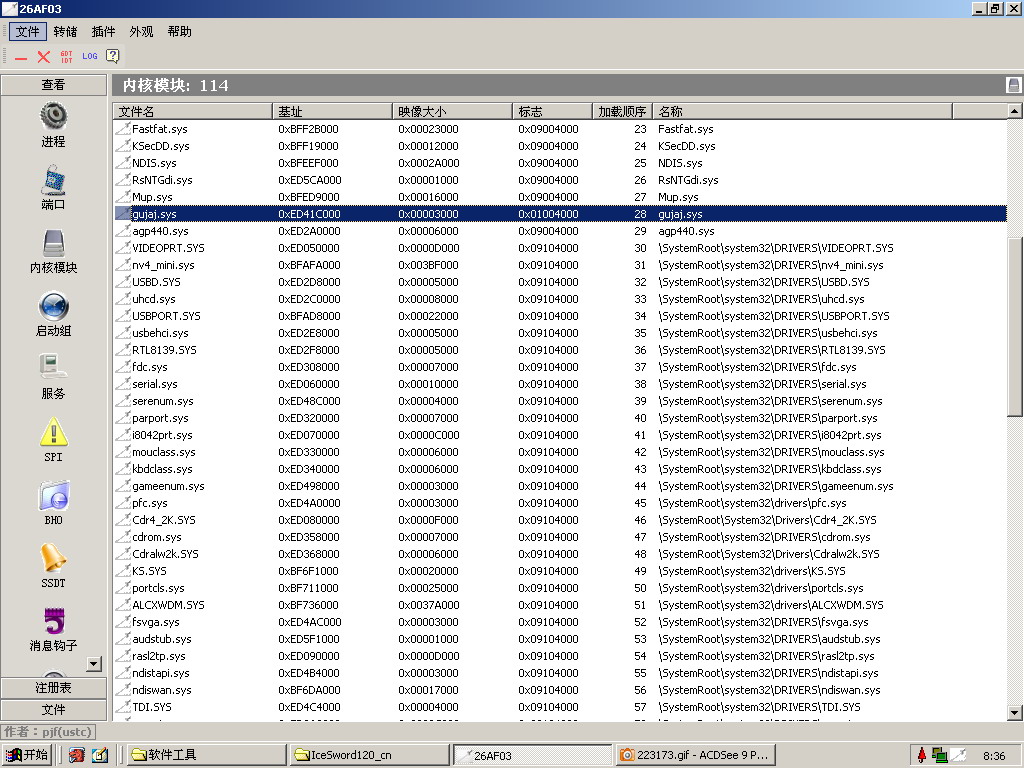Click the red minus toolbar icon

21,57
